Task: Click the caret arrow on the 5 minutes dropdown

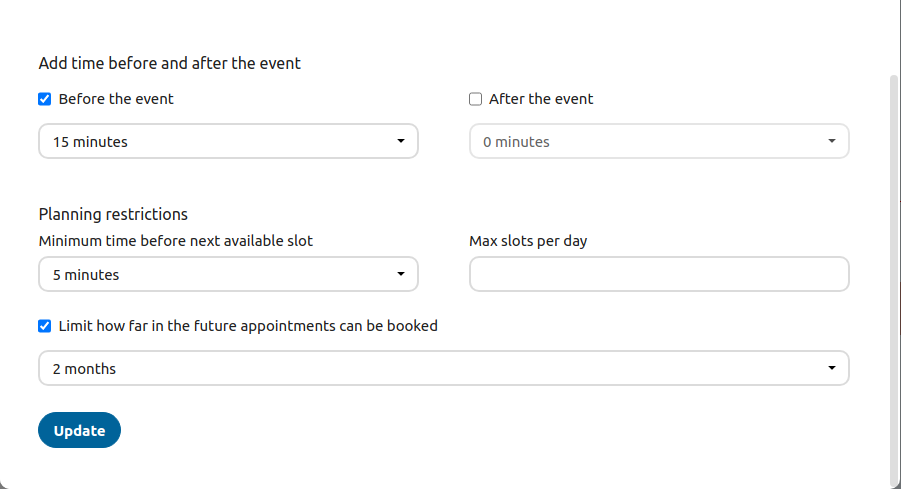Action: point(400,274)
